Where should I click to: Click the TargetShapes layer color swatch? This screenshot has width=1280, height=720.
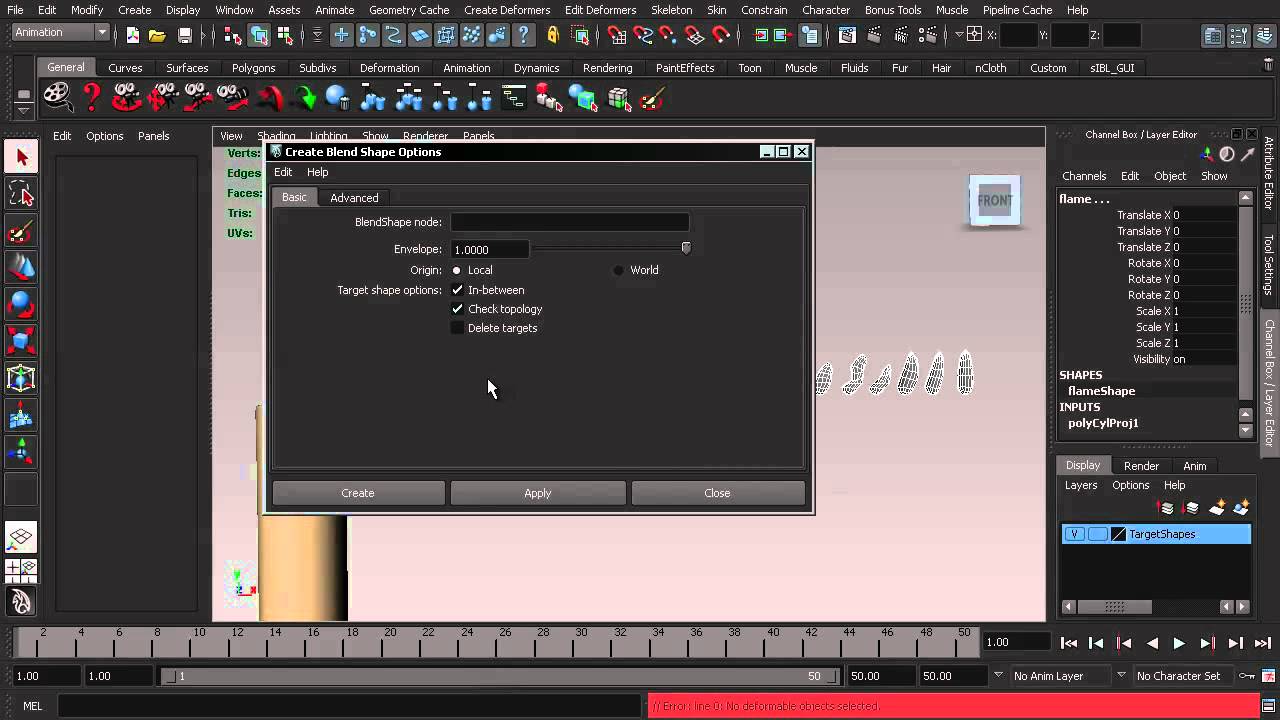pos(1119,534)
